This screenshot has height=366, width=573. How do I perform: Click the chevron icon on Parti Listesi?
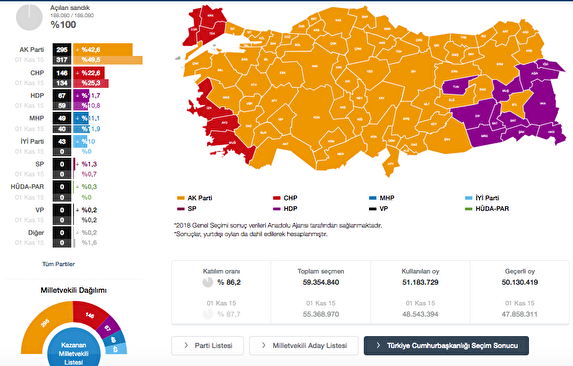[186, 346]
